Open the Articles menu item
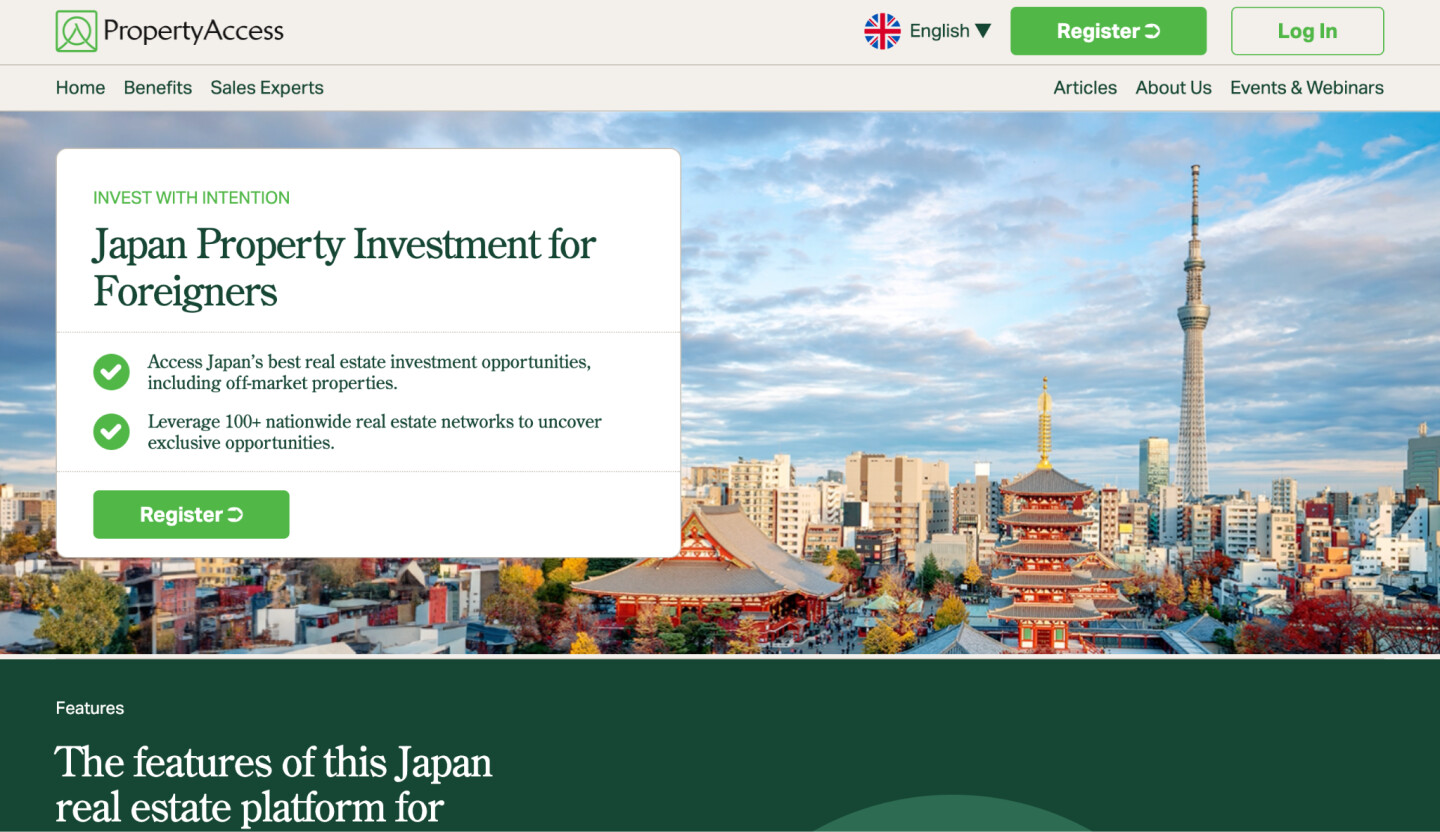This screenshot has height=832, width=1440. tap(1085, 88)
